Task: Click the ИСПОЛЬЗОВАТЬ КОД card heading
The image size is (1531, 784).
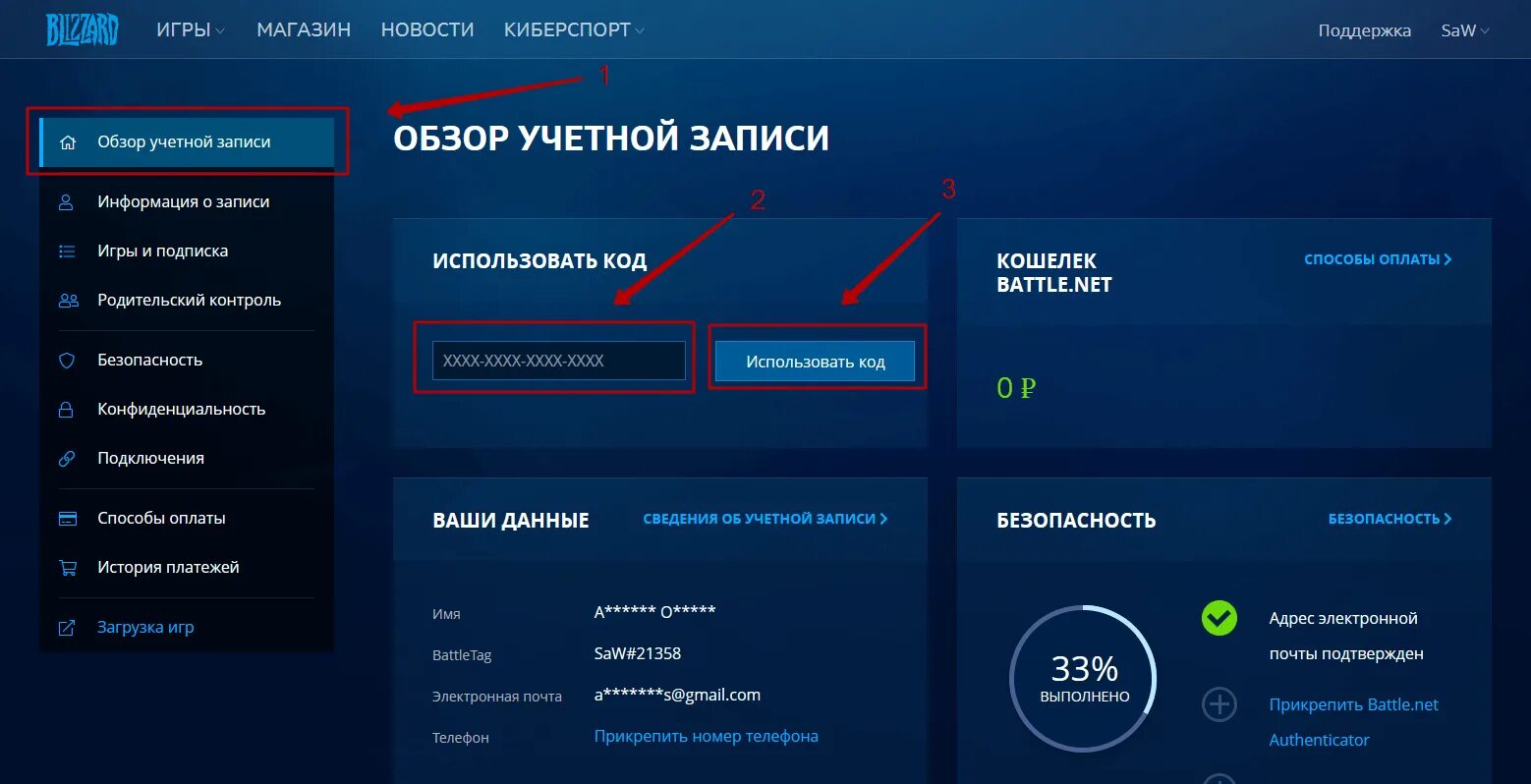Action: tap(539, 261)
